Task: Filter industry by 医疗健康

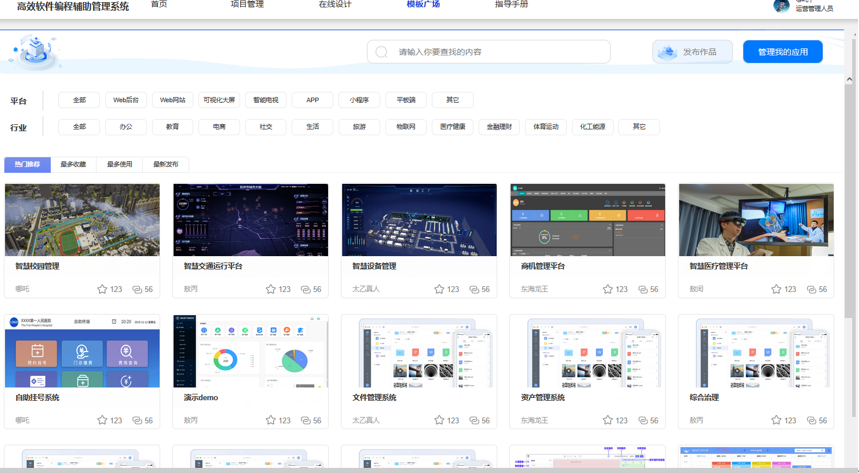Action: point(453,127)
